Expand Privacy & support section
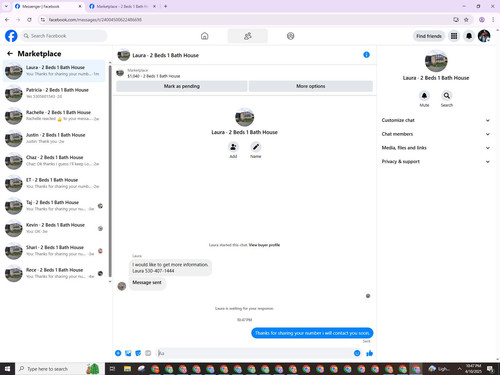Image resolution: width=500 pixels, height=375 pixels. 436,161
